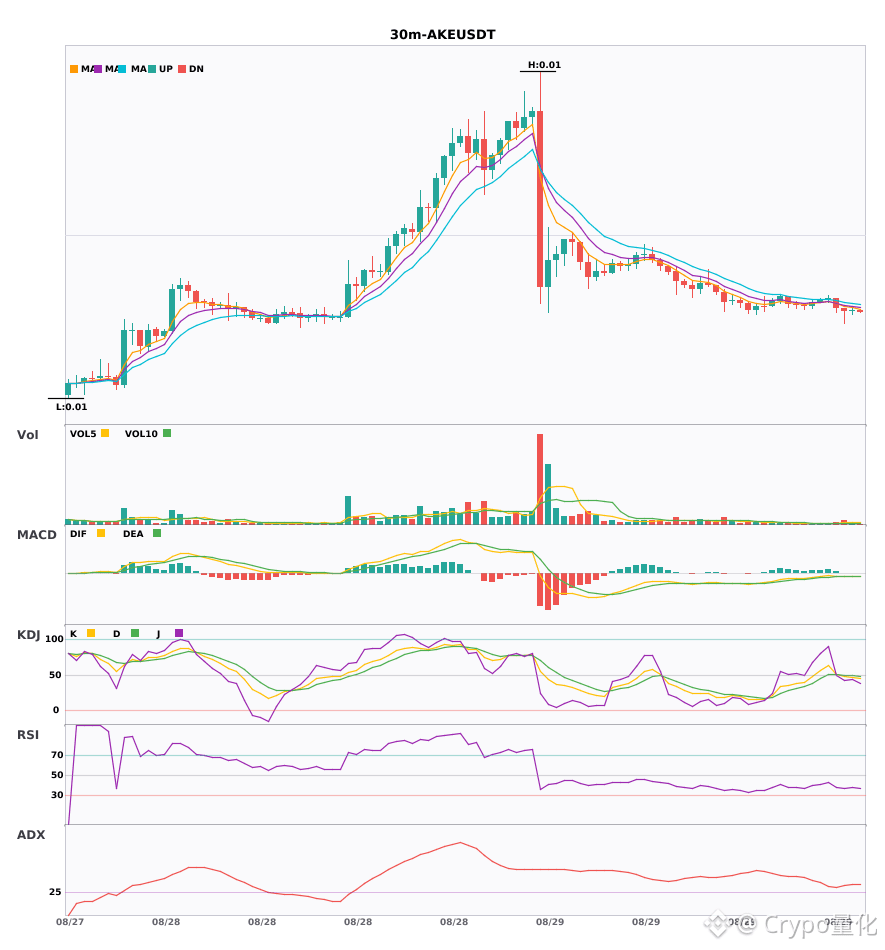
Task: Click the 30 axis label in RSI
Action: click(57, 795)
